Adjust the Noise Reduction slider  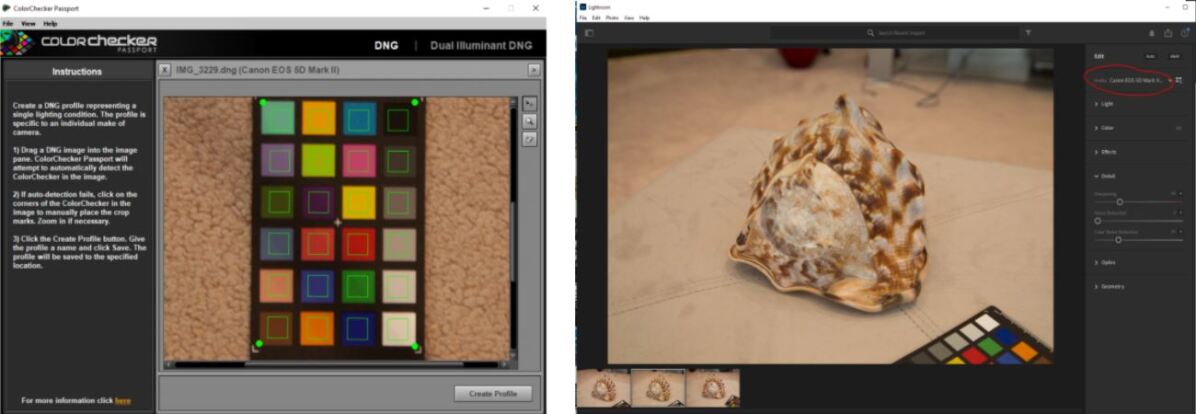point(1098,220)
